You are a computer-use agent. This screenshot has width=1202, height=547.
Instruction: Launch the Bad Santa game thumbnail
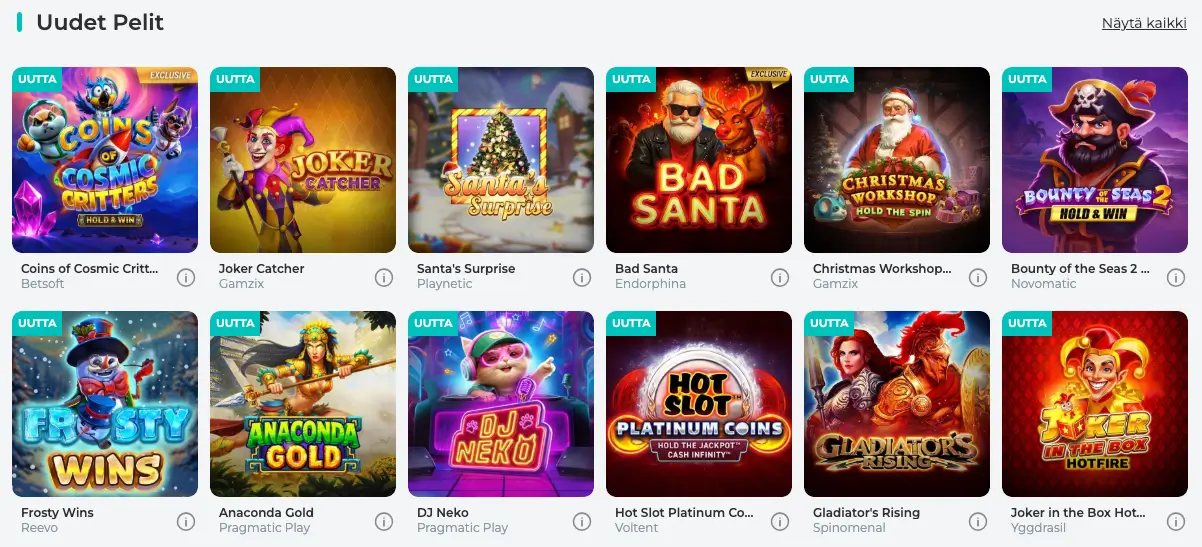click(699, 160)
